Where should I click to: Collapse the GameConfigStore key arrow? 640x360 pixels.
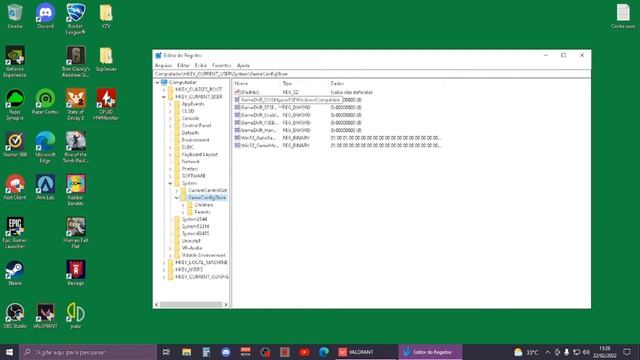[177, 198]
